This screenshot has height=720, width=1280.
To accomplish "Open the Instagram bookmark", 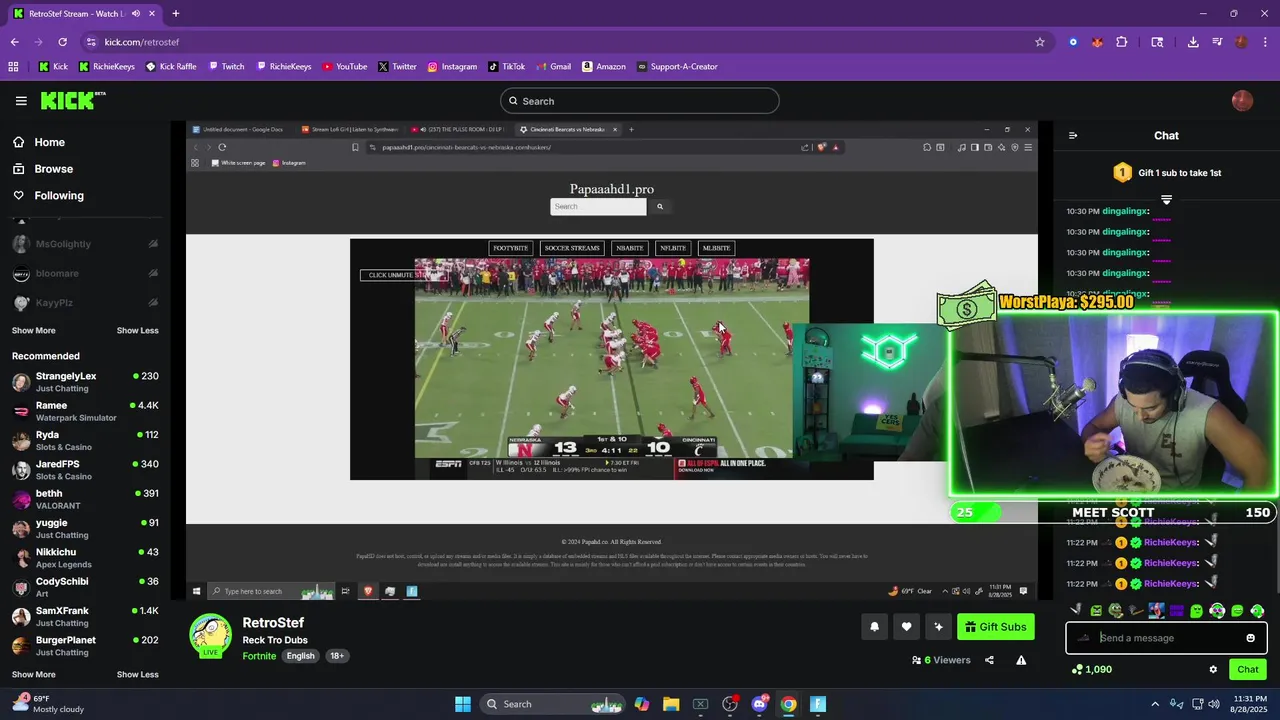I will pos(452,67).
